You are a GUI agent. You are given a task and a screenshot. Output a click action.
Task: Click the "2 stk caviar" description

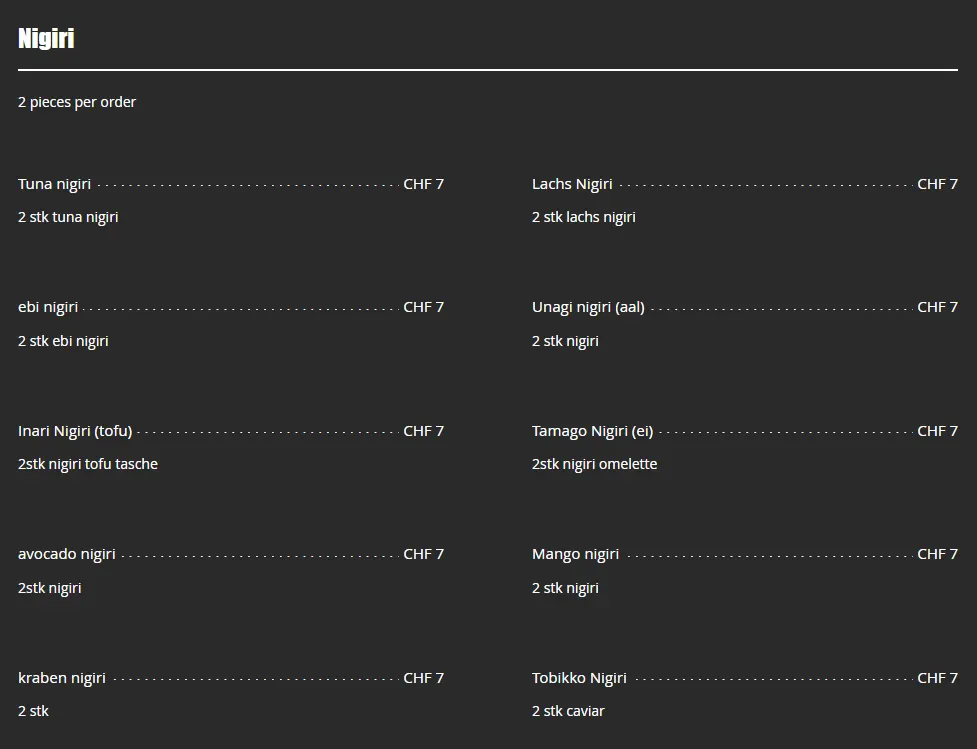coord(568,711)
